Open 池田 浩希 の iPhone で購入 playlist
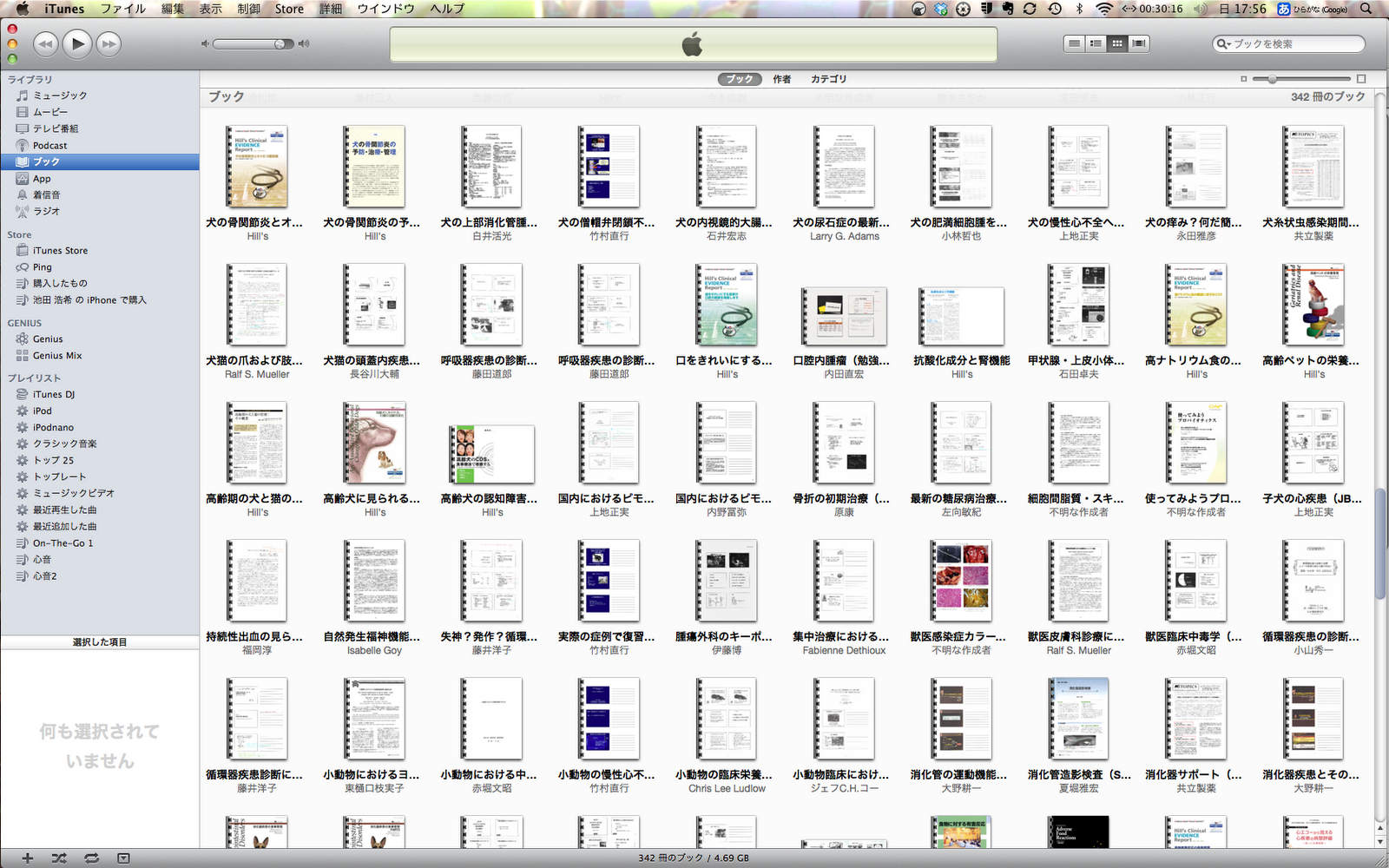1389x868 pixels. [x=89, y=300]
